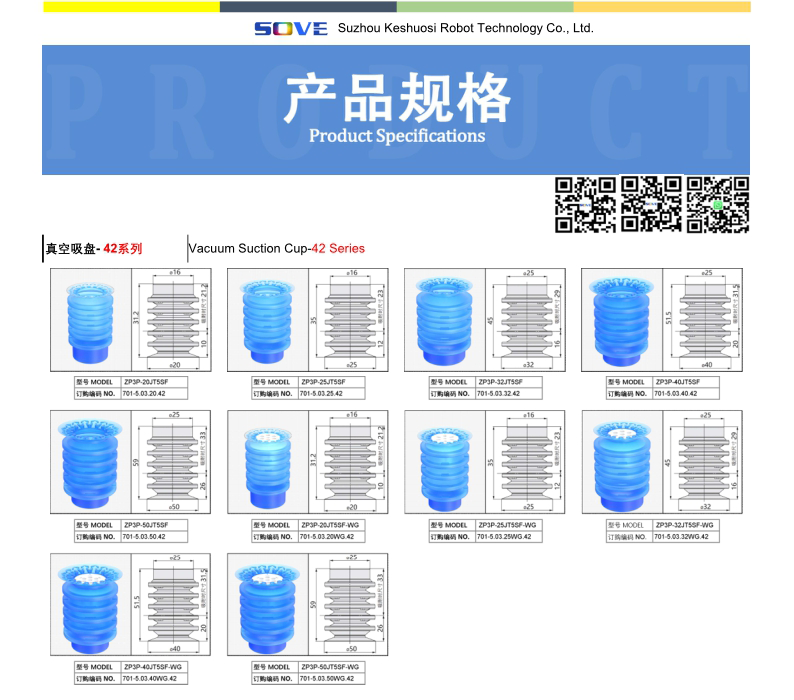Select the ZP3P-32JT5SF-WG model label
794x700 pixels.
[x=686, y=525]
